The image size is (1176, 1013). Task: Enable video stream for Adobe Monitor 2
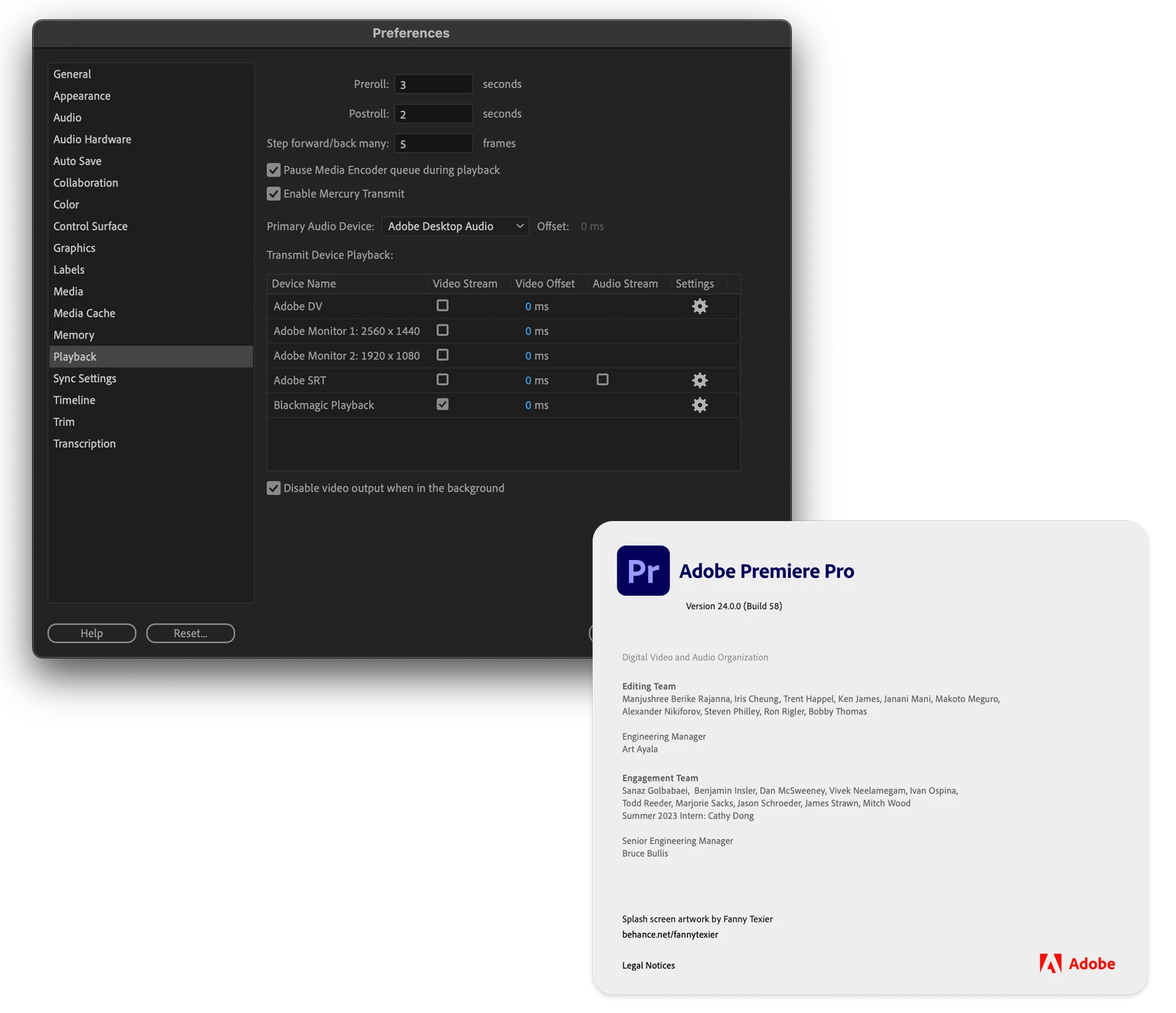tap(442, 355)
